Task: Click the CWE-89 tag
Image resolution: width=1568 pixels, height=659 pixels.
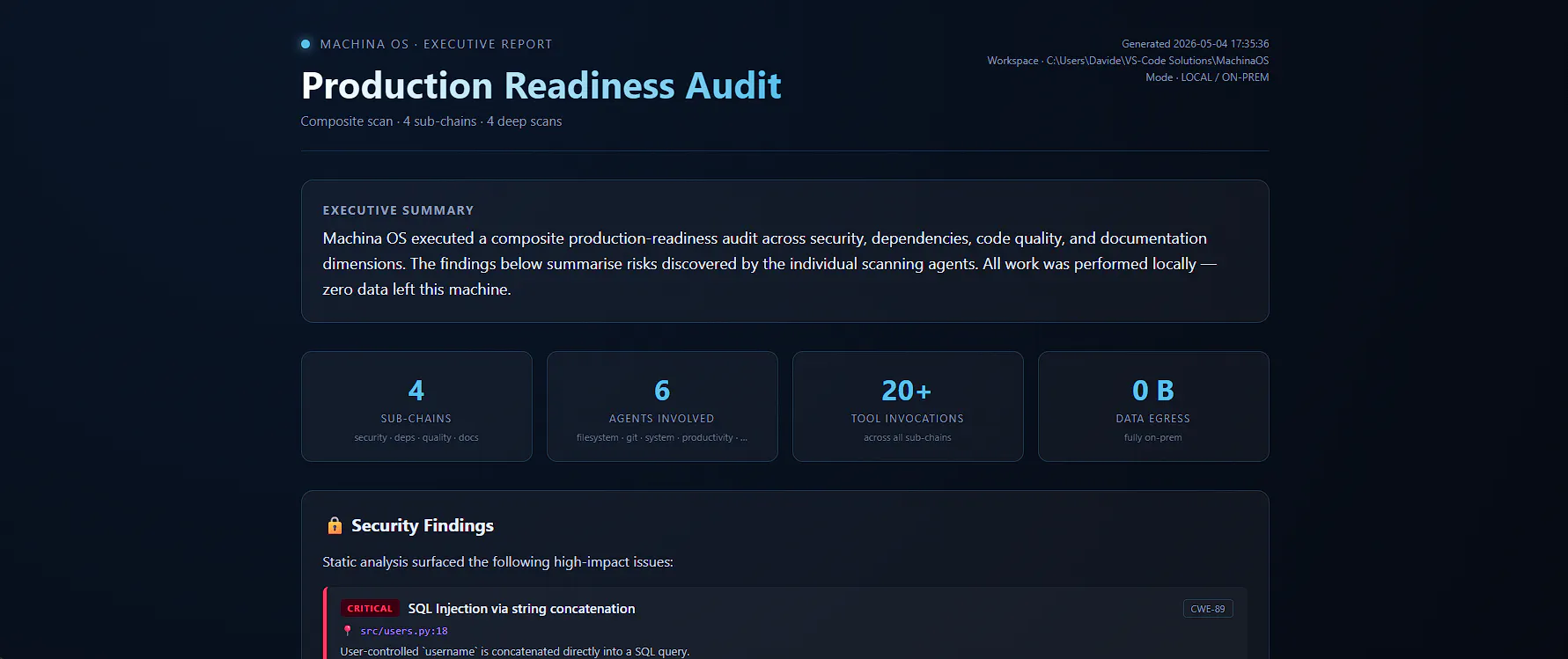Action: [1208, 609]
